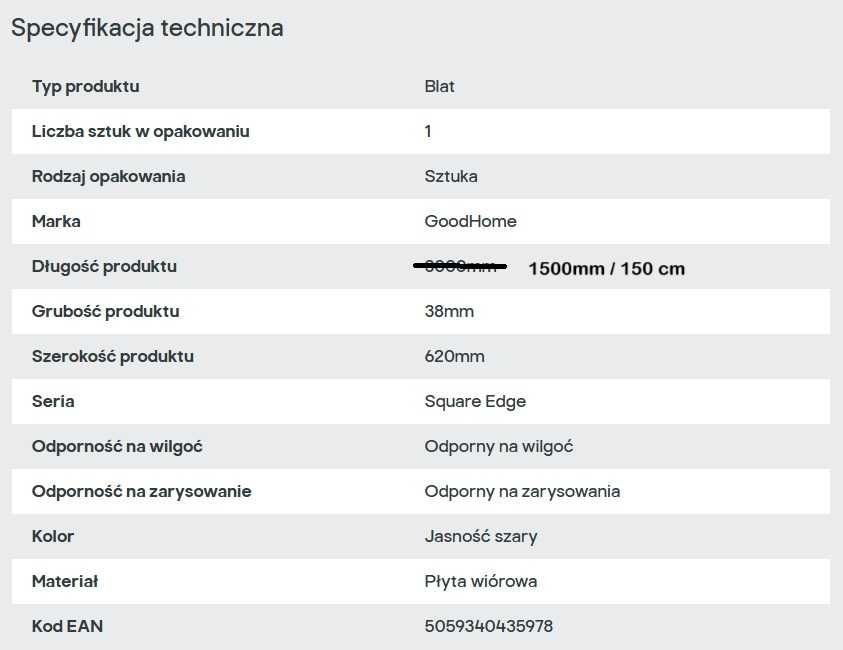The height and width of the screenshot is (650, 843).
Task: Click the Odporność na wilgoć label
Action: (117, 446)
